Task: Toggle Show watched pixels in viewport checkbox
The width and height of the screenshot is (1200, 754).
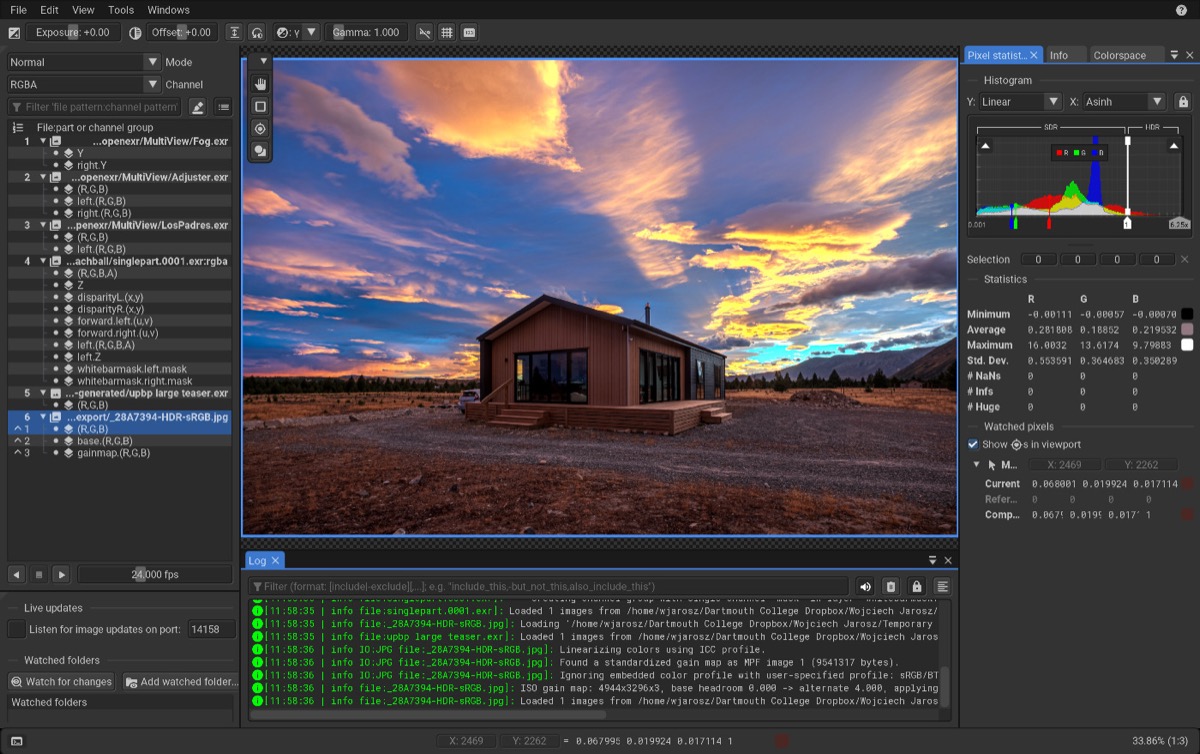Action: tap(973, 444)
